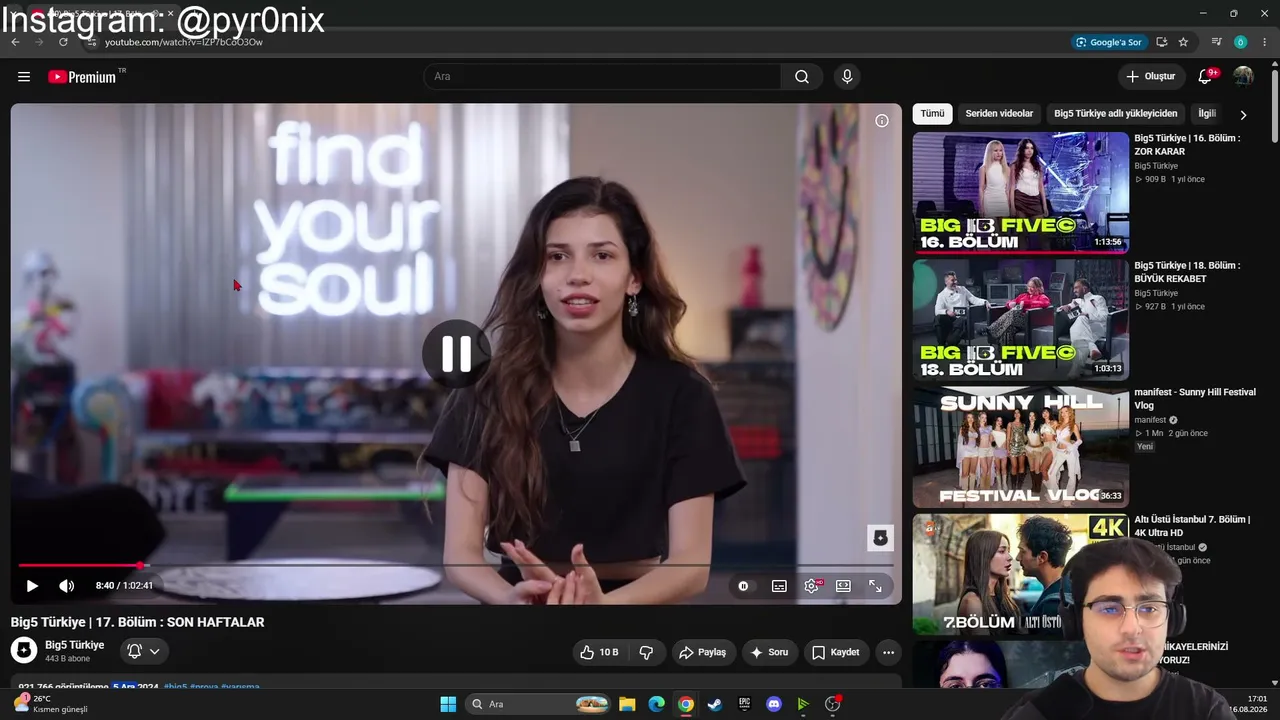Go to the YouTube Premium home logo
This screenshot has height=720, width=1280.
[x=82, y=77]
